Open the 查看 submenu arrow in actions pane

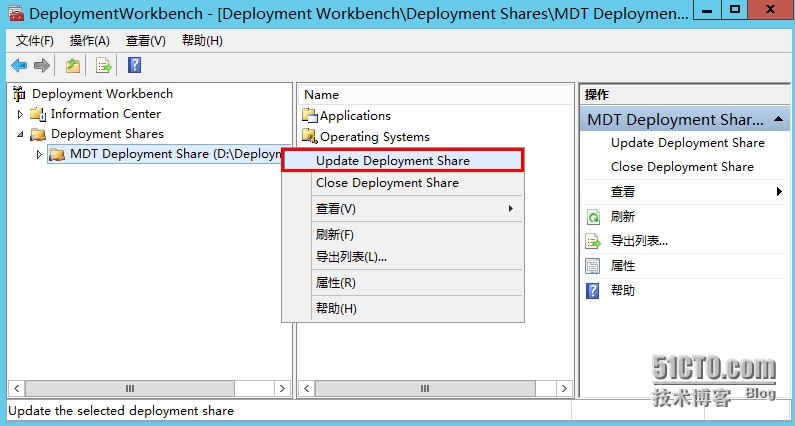779,192
